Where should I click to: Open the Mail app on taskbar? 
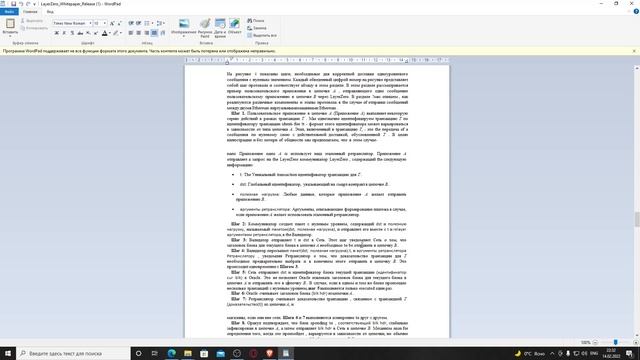point(220,353)
